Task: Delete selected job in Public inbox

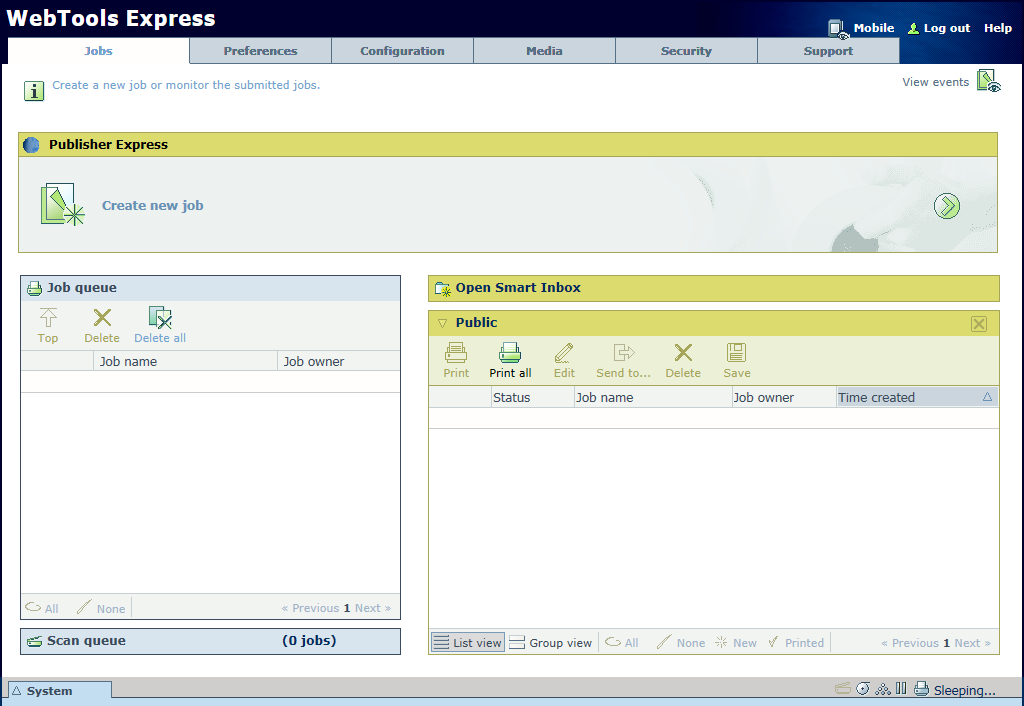Action: [683, 360]
